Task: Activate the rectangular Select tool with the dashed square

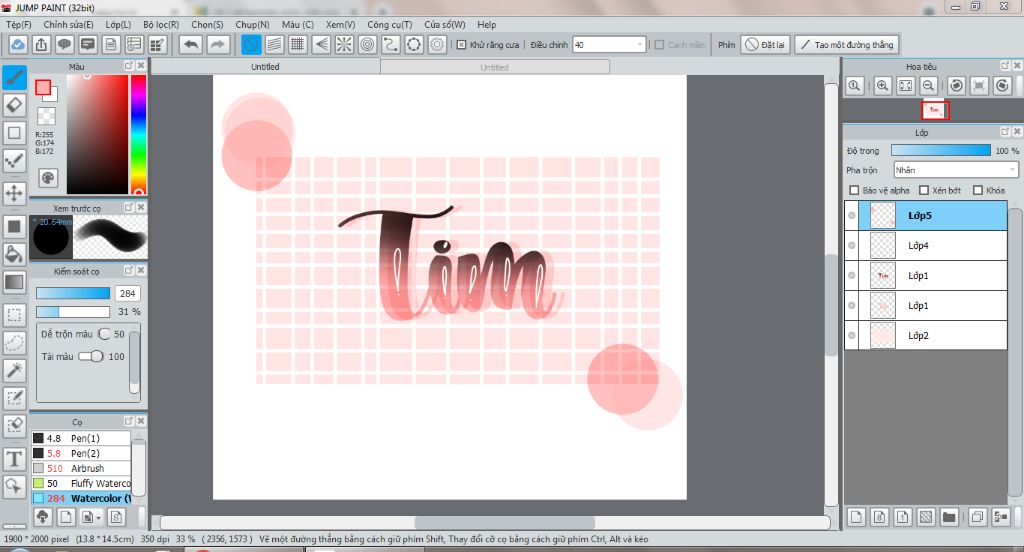Action: [14, 315]
